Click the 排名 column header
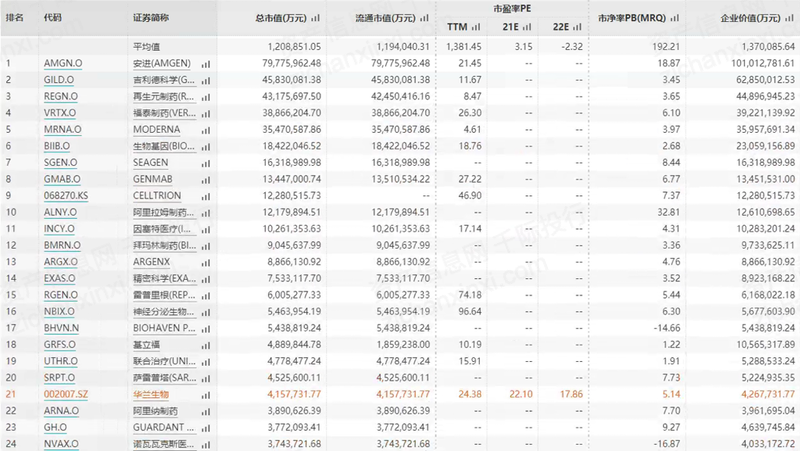This screenshot has width=800, height=451. pyautogui.click(x=15, y=18)
